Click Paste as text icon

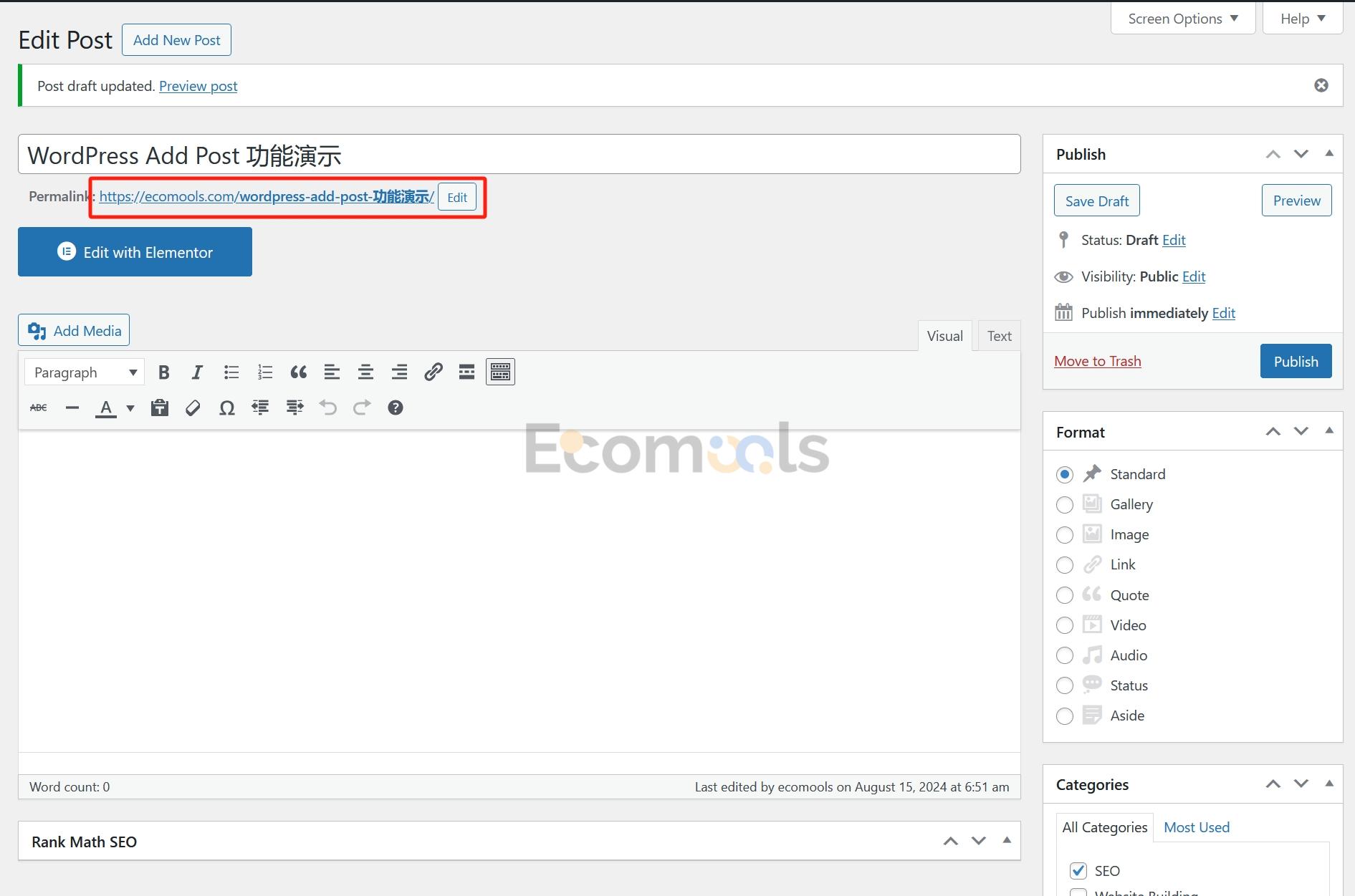click(x=160, y=408)
